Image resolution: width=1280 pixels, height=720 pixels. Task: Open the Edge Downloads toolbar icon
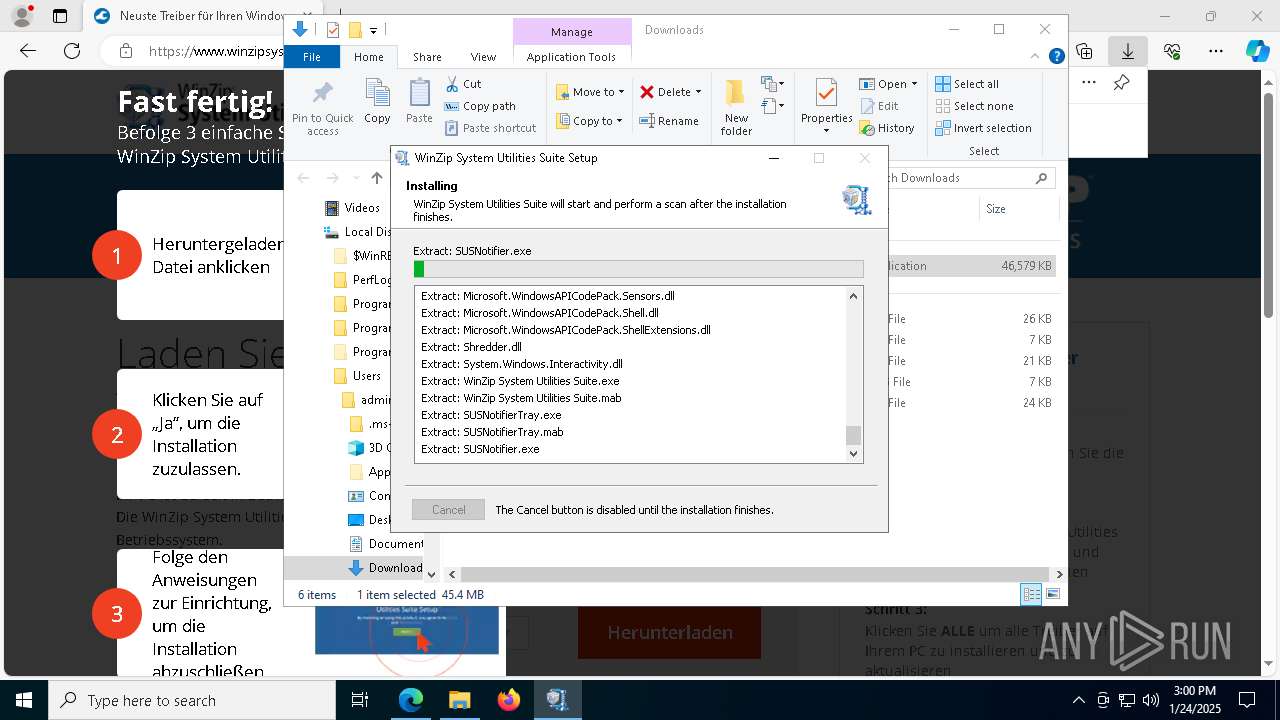1128,51
